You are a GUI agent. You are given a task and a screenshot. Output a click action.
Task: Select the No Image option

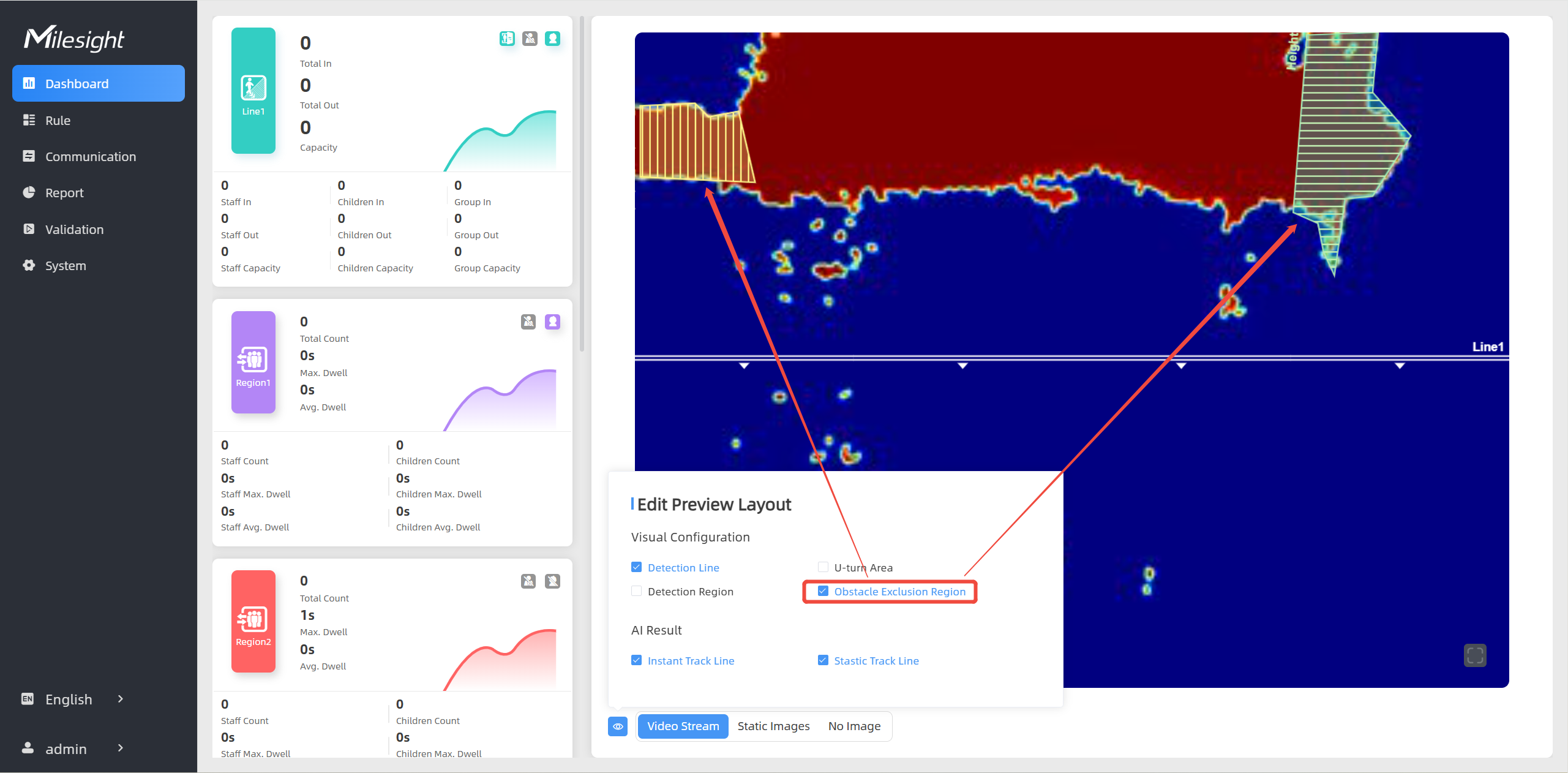tap(854, 726)
